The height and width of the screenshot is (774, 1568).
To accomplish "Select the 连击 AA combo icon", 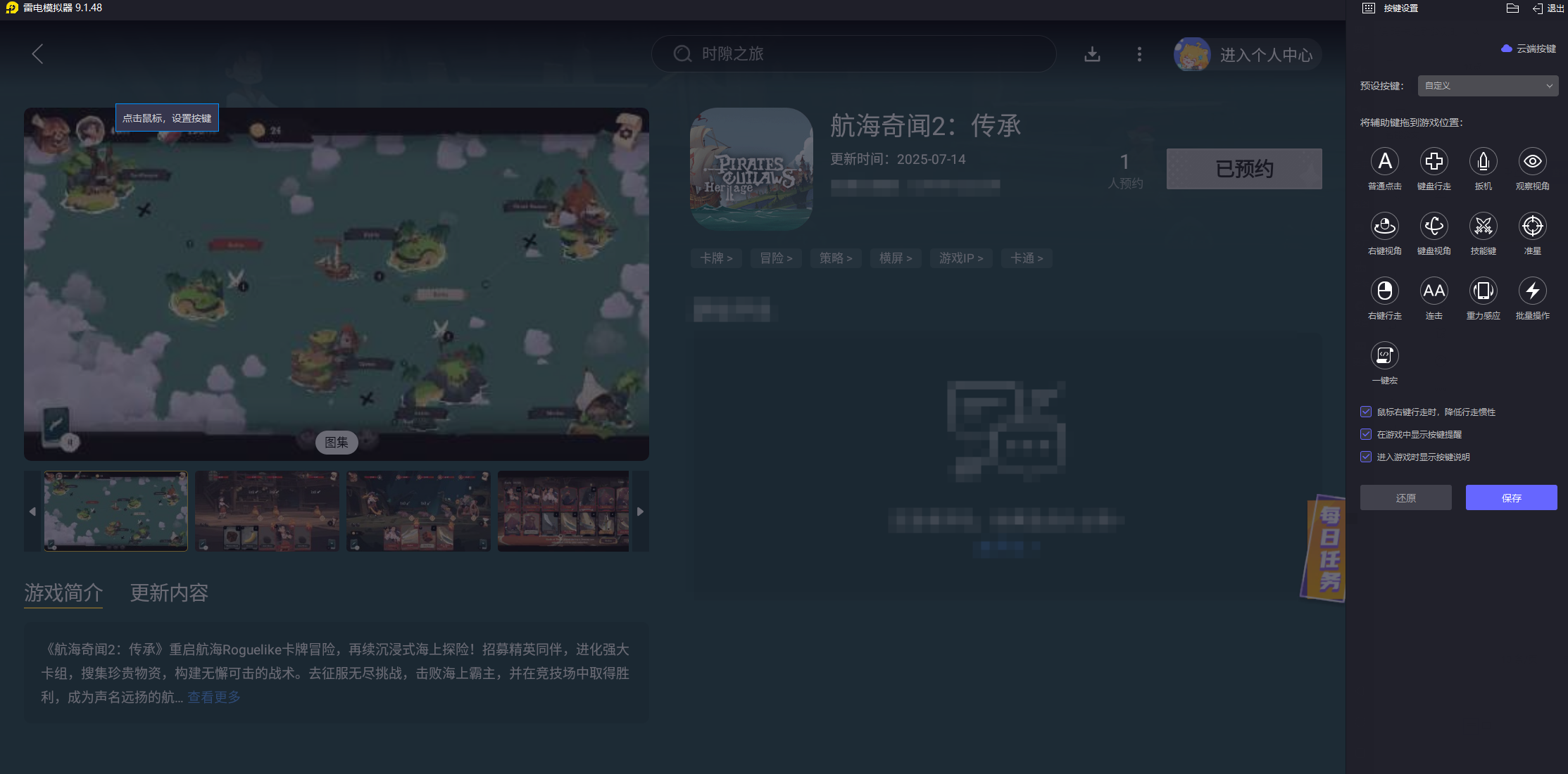I will pyautogui.click(x=1434, y=291).
